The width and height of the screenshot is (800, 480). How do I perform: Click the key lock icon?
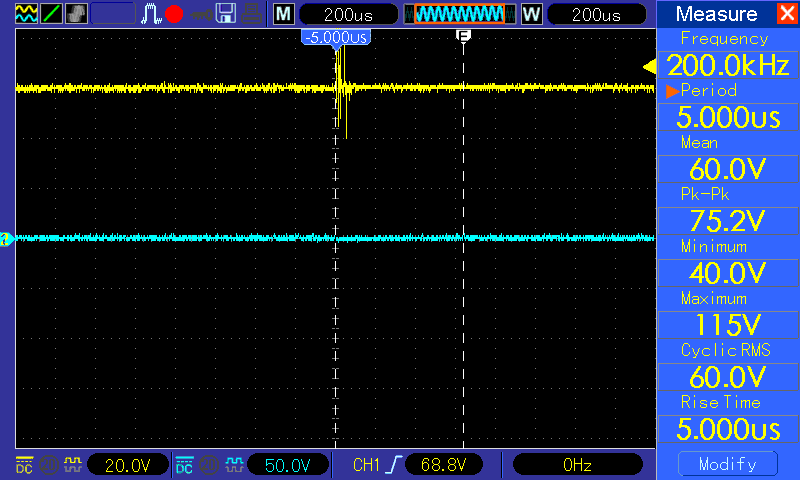pos(202,15)
